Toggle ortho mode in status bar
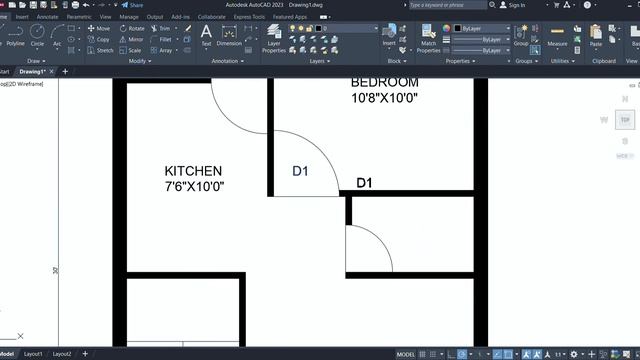 coord(451,354)
